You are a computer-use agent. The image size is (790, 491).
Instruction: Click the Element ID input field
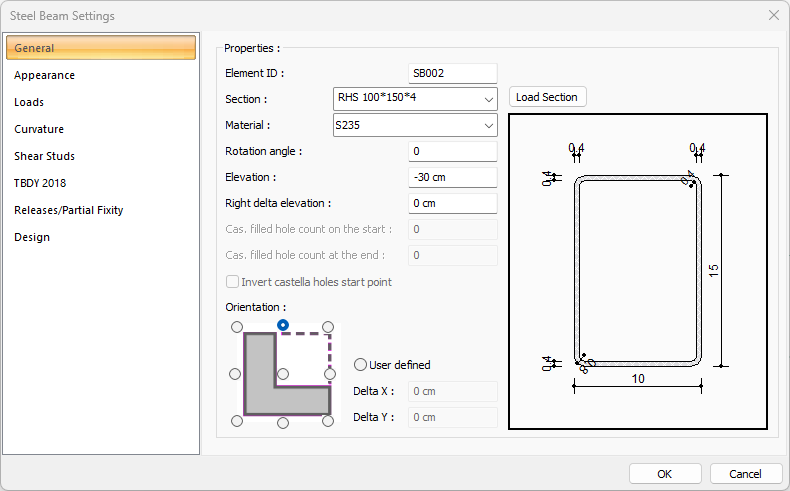click(453, 73)
